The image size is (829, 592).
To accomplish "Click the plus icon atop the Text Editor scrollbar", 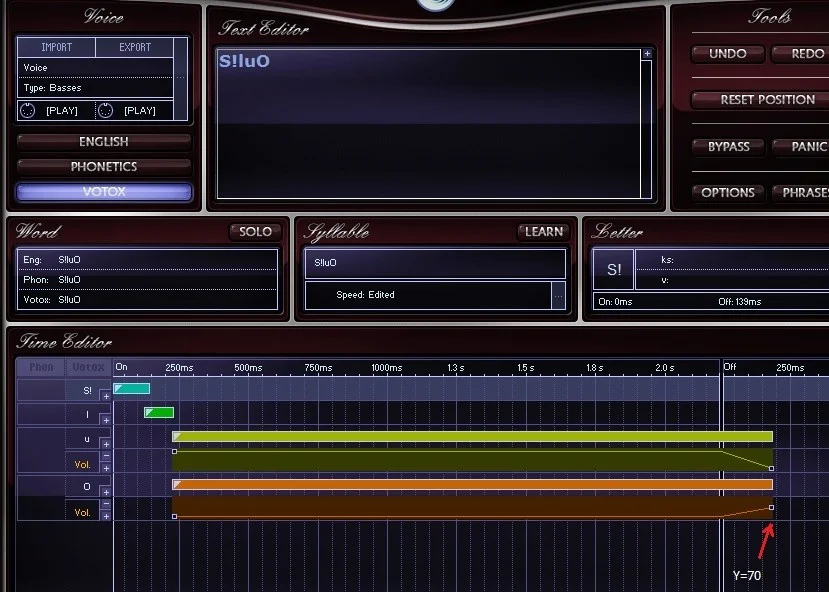I will click(647, 53).
